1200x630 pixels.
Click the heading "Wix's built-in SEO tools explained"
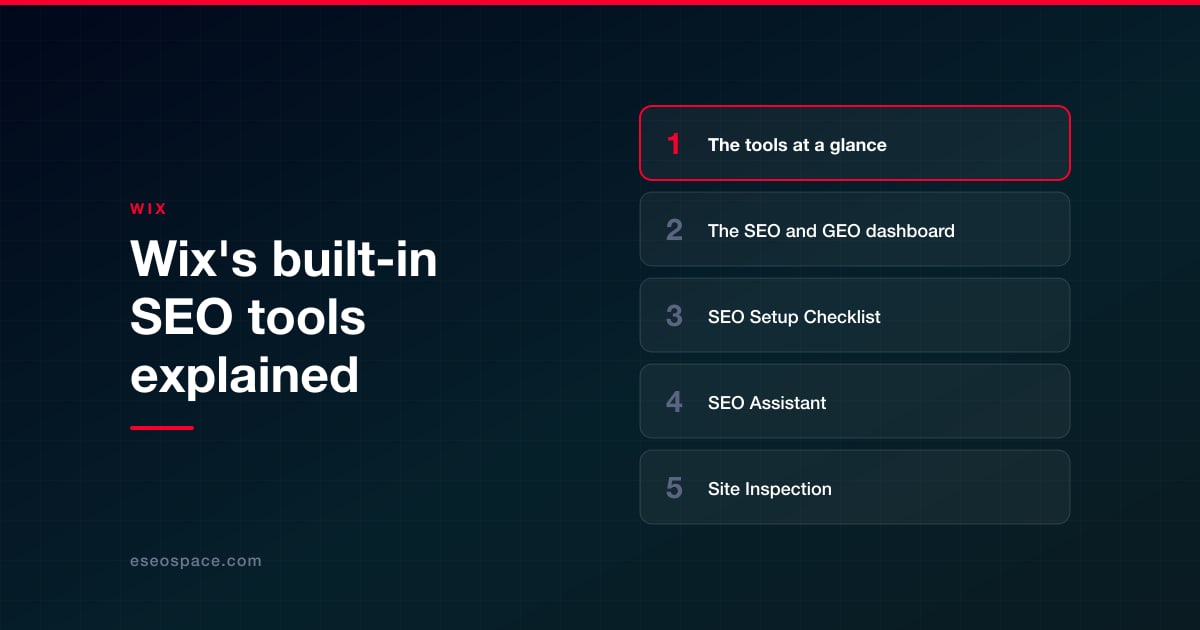pos(284,318)
